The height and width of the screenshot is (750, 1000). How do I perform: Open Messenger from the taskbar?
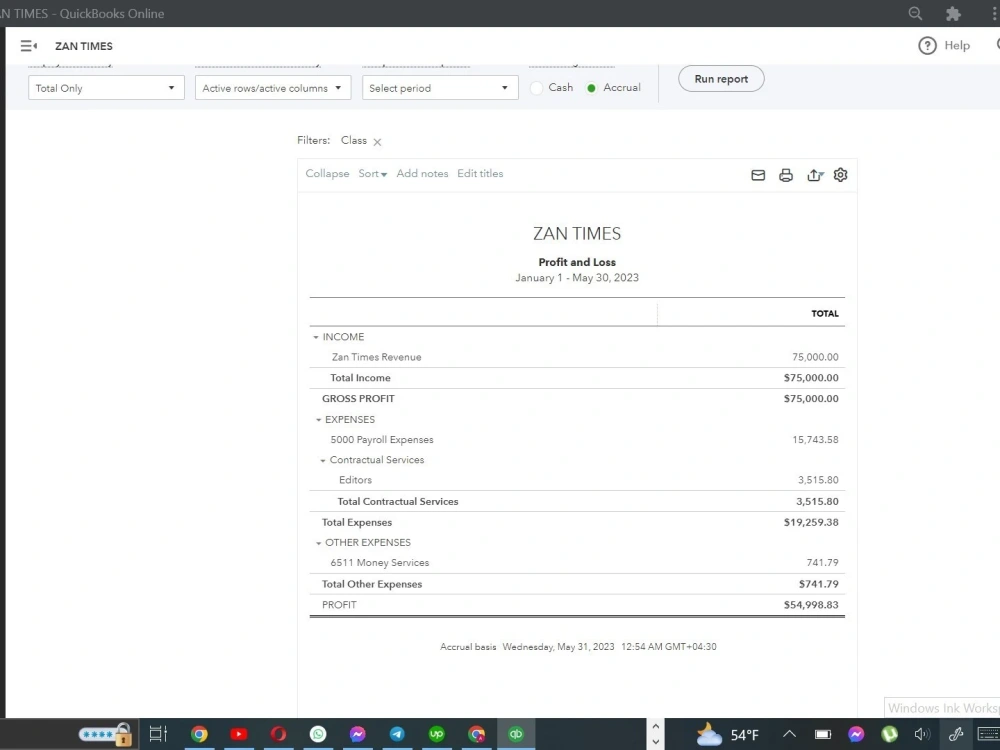click(x=357, y=734)
